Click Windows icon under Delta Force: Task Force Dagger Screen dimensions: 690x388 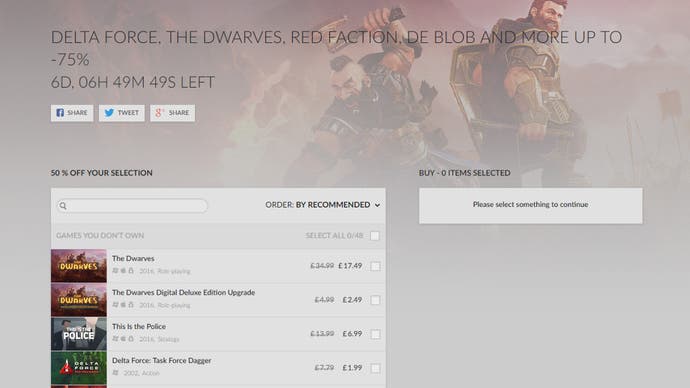[115, 373]
